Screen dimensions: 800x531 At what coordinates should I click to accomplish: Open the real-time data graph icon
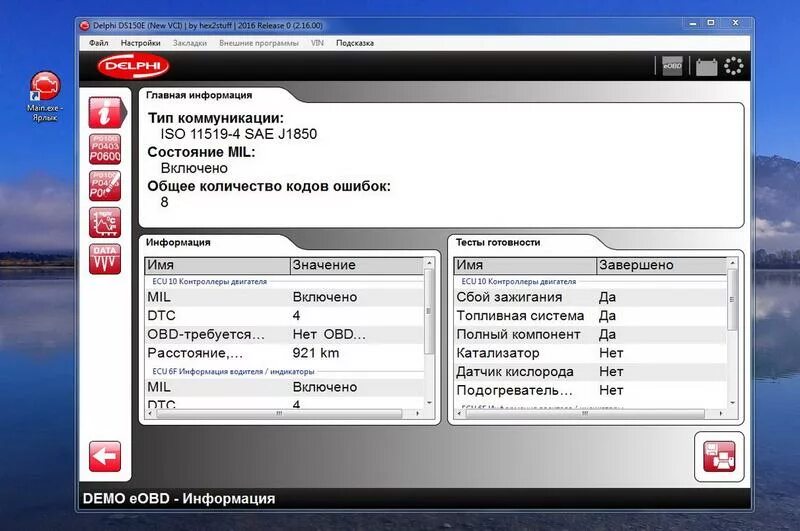105,222
